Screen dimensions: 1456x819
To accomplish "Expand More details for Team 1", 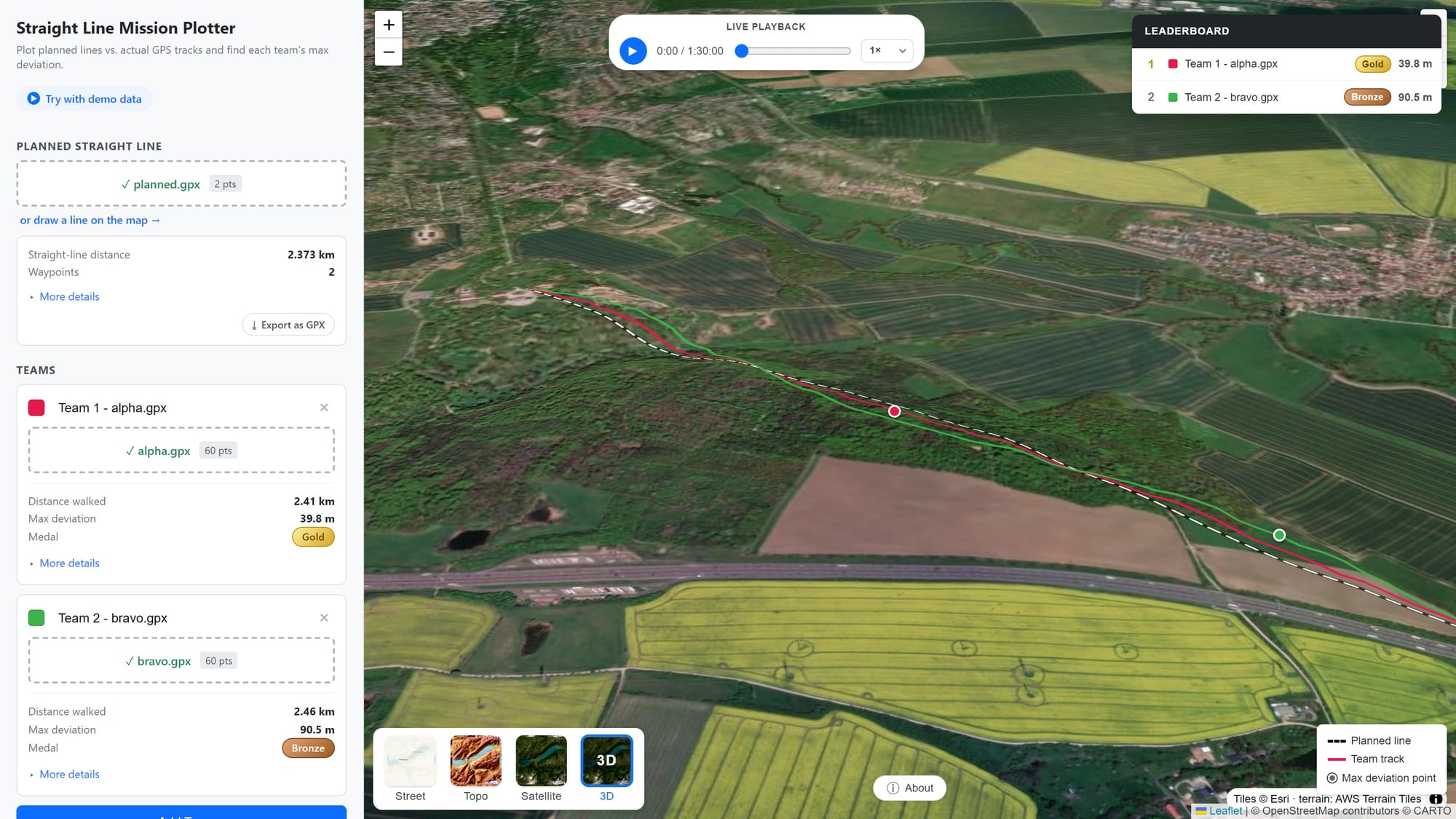I will [69, 563].
